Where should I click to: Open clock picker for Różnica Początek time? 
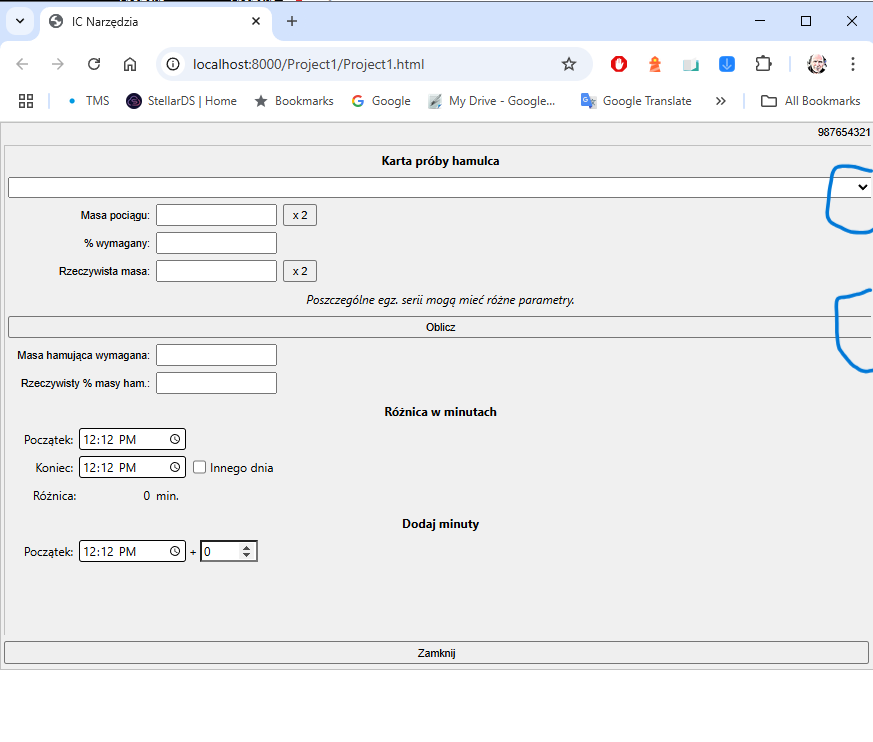click(x=175, y=439)
